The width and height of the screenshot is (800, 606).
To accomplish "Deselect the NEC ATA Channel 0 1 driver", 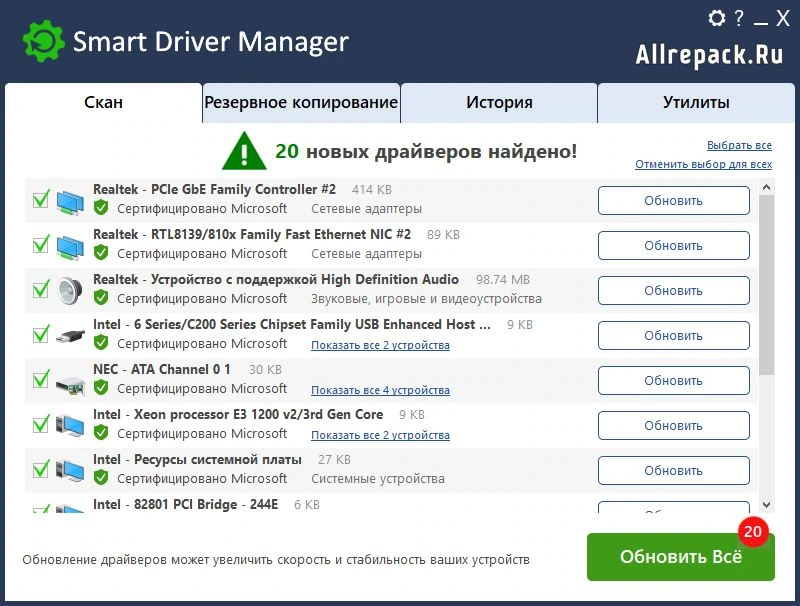I will click(41, 380).
